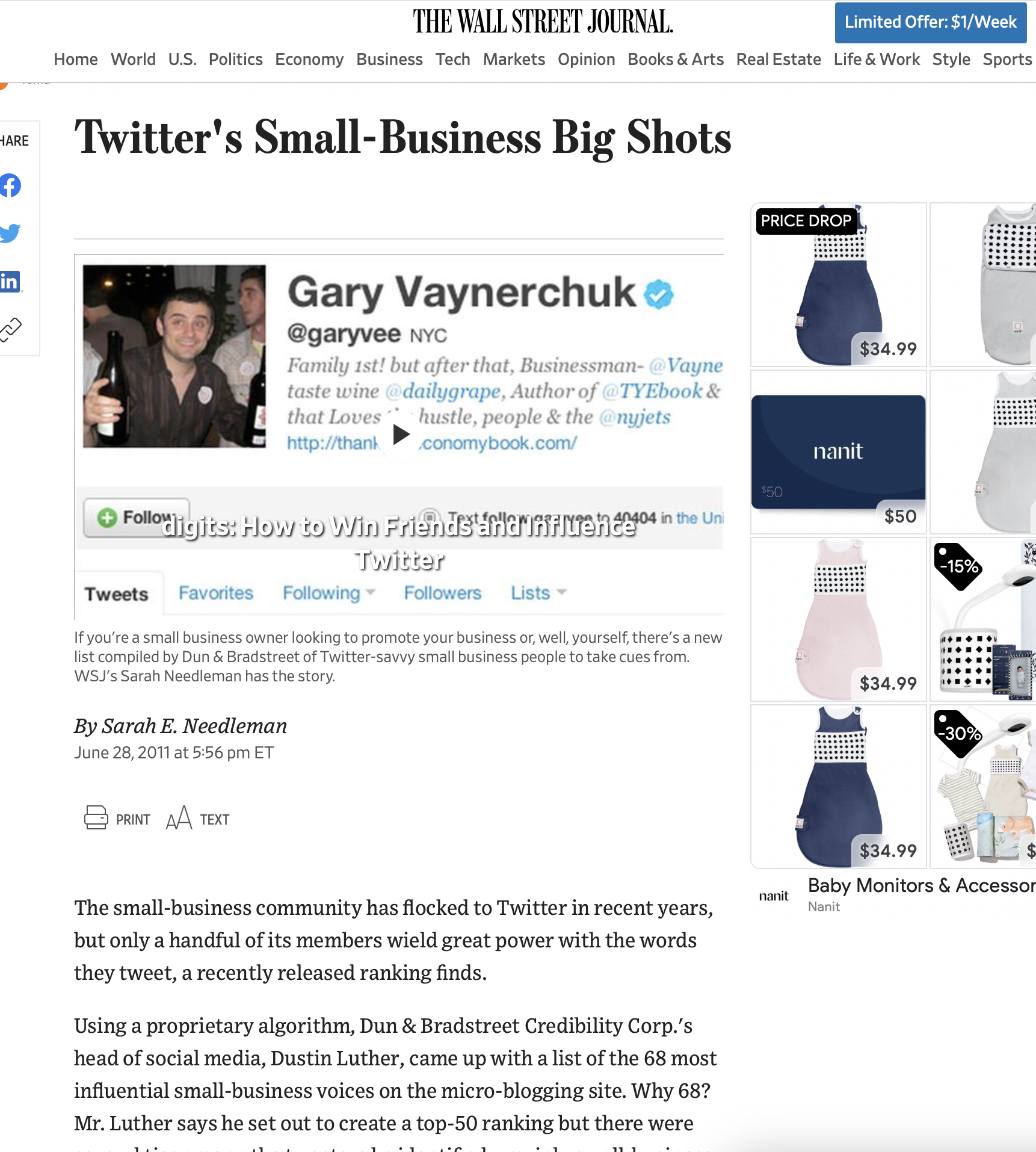
Task: Play the digits video
Action: pos(400,434)
